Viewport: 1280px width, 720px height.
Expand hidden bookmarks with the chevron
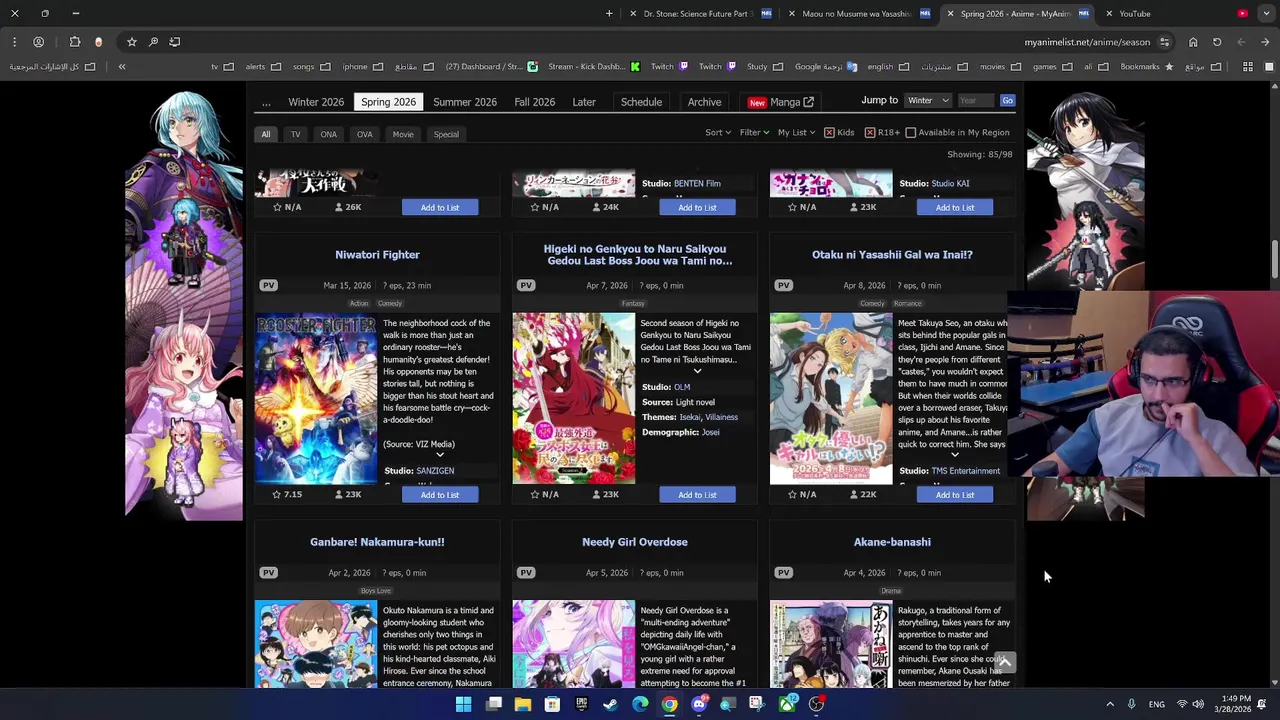click(x=122, y=67)
